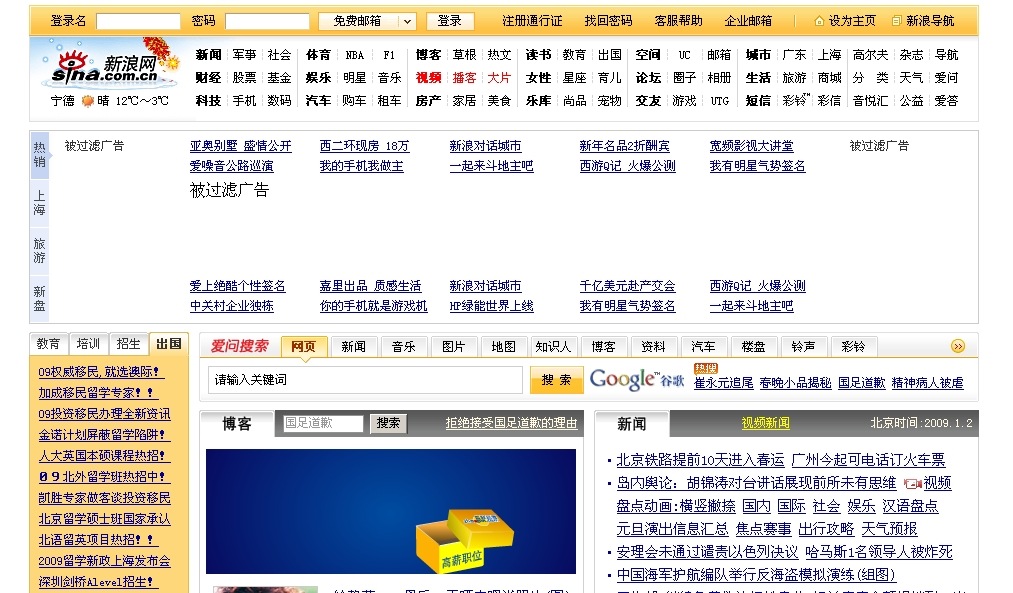Open headline 安理会未通过谴责以色列决议

click(x=707, y=552)
